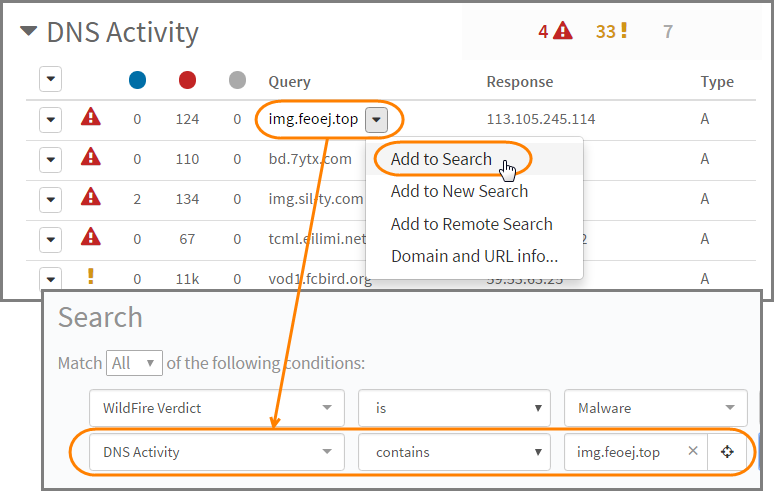Select Add to Remote Search option
Screen dimensions: 774x494
click(471, 224)
